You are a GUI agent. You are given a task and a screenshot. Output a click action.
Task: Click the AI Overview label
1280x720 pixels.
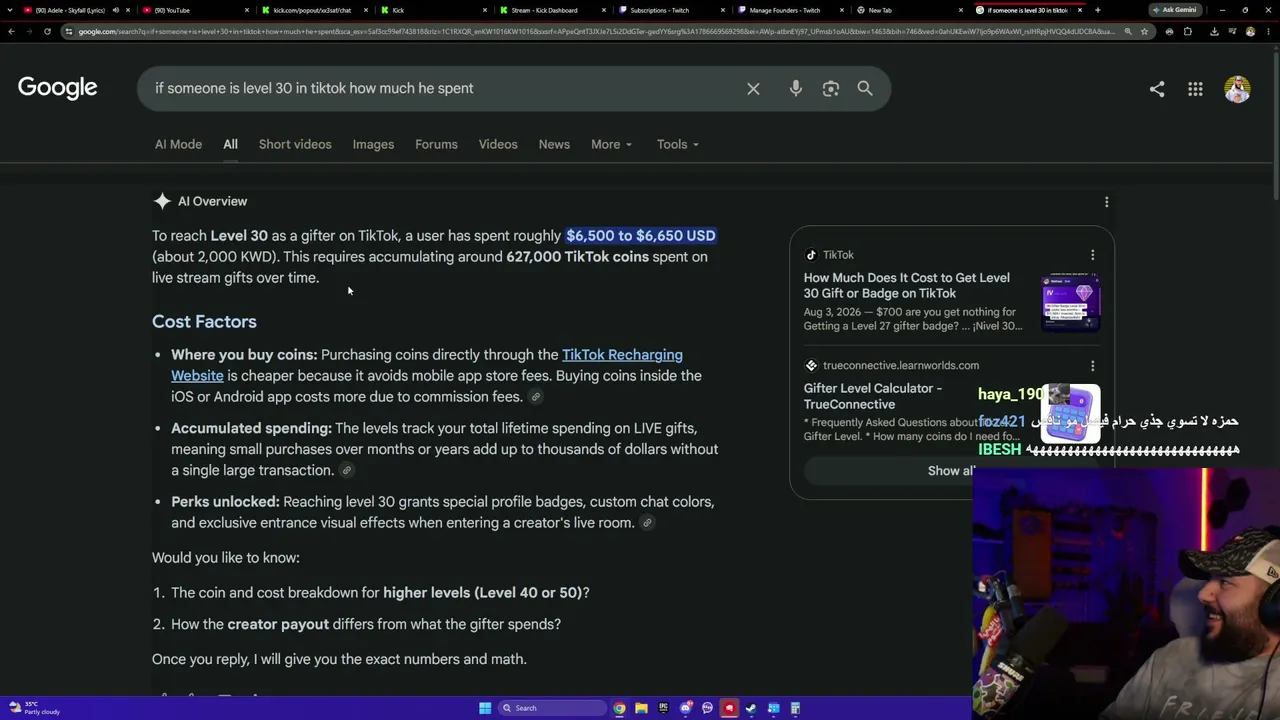[x=212, y=201]
